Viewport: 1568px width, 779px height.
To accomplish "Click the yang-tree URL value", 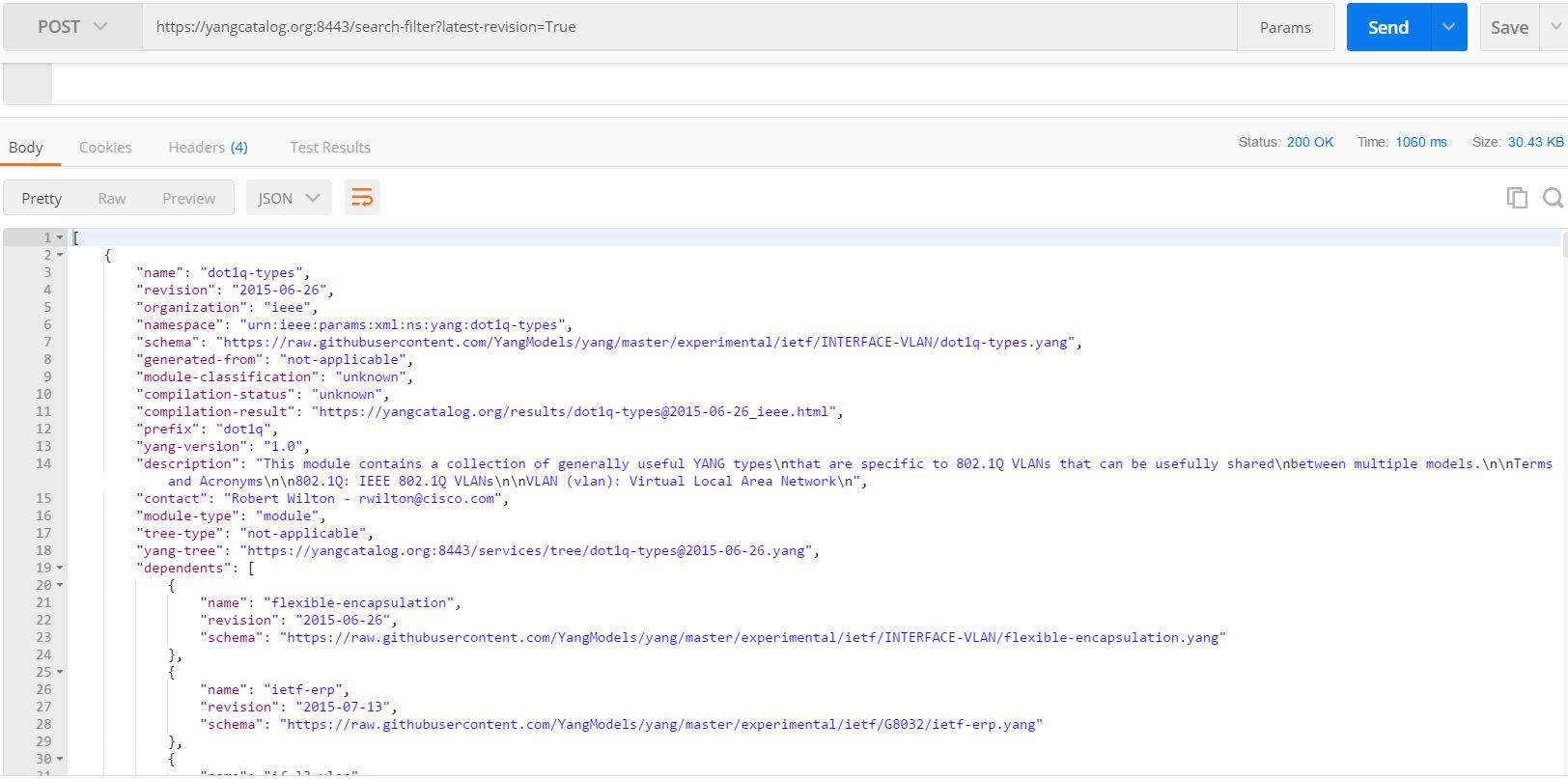I will 526,550.
